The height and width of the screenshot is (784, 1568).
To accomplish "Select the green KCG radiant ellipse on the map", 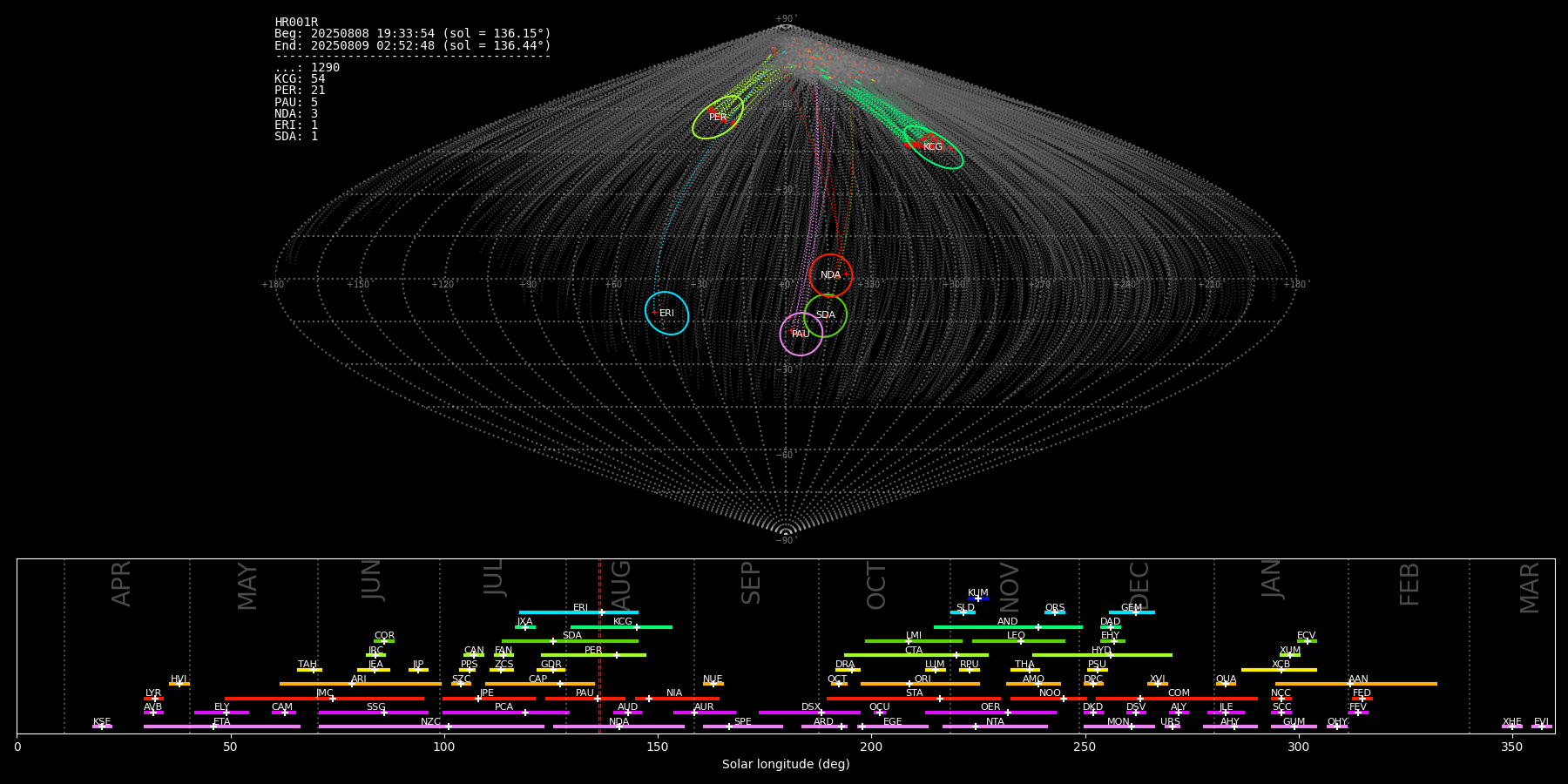I will click(933, 146).
